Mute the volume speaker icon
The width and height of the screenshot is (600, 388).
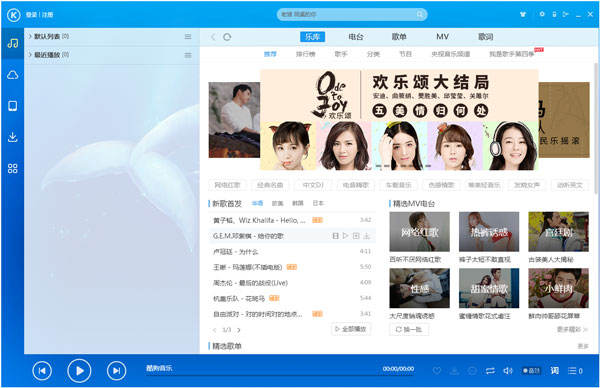coord(508,370)
